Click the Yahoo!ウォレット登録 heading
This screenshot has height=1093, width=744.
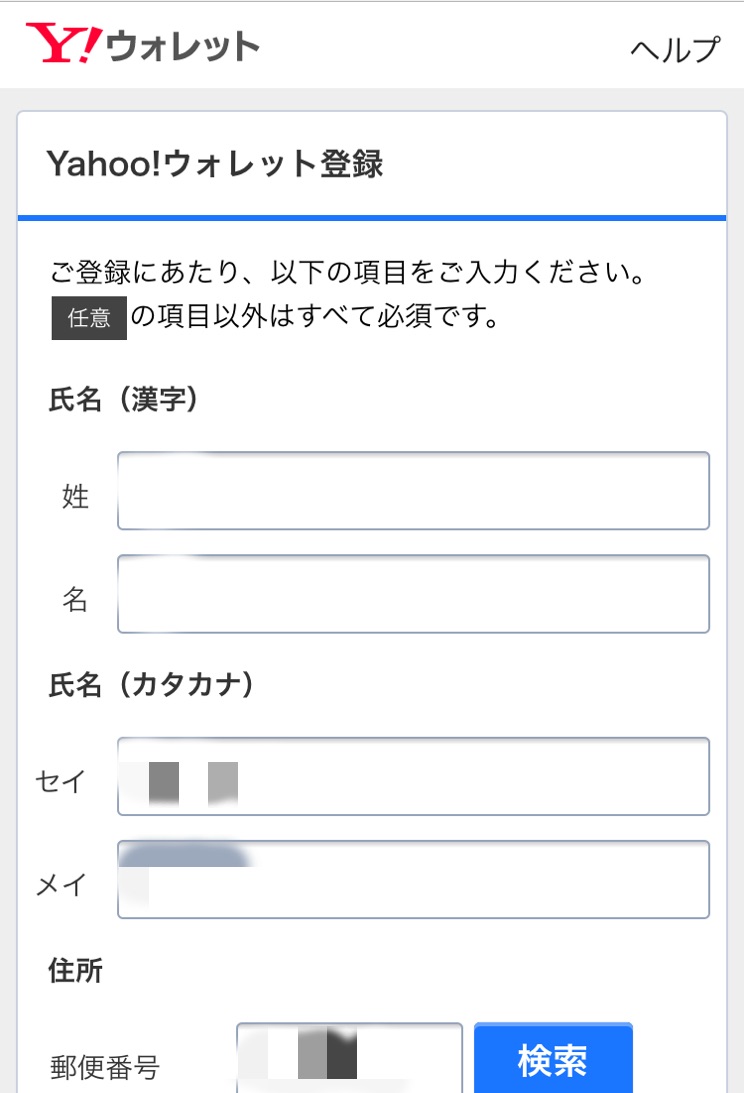coord(215,164)
